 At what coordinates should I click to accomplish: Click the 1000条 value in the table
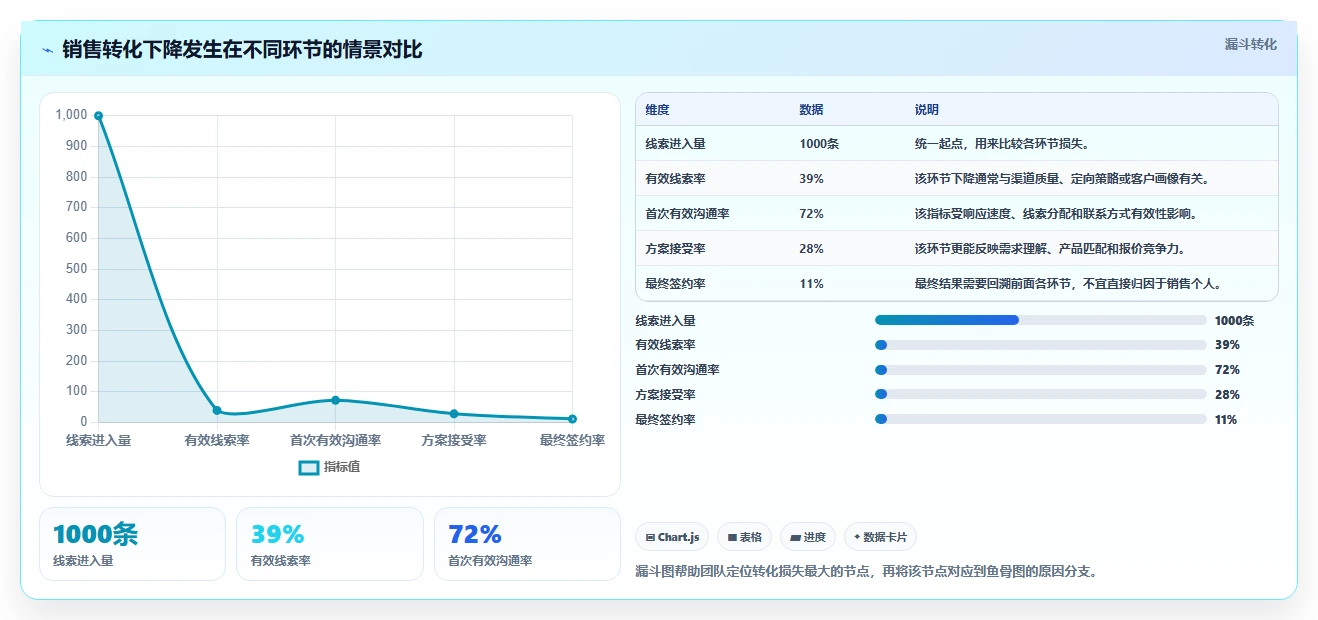819,144
